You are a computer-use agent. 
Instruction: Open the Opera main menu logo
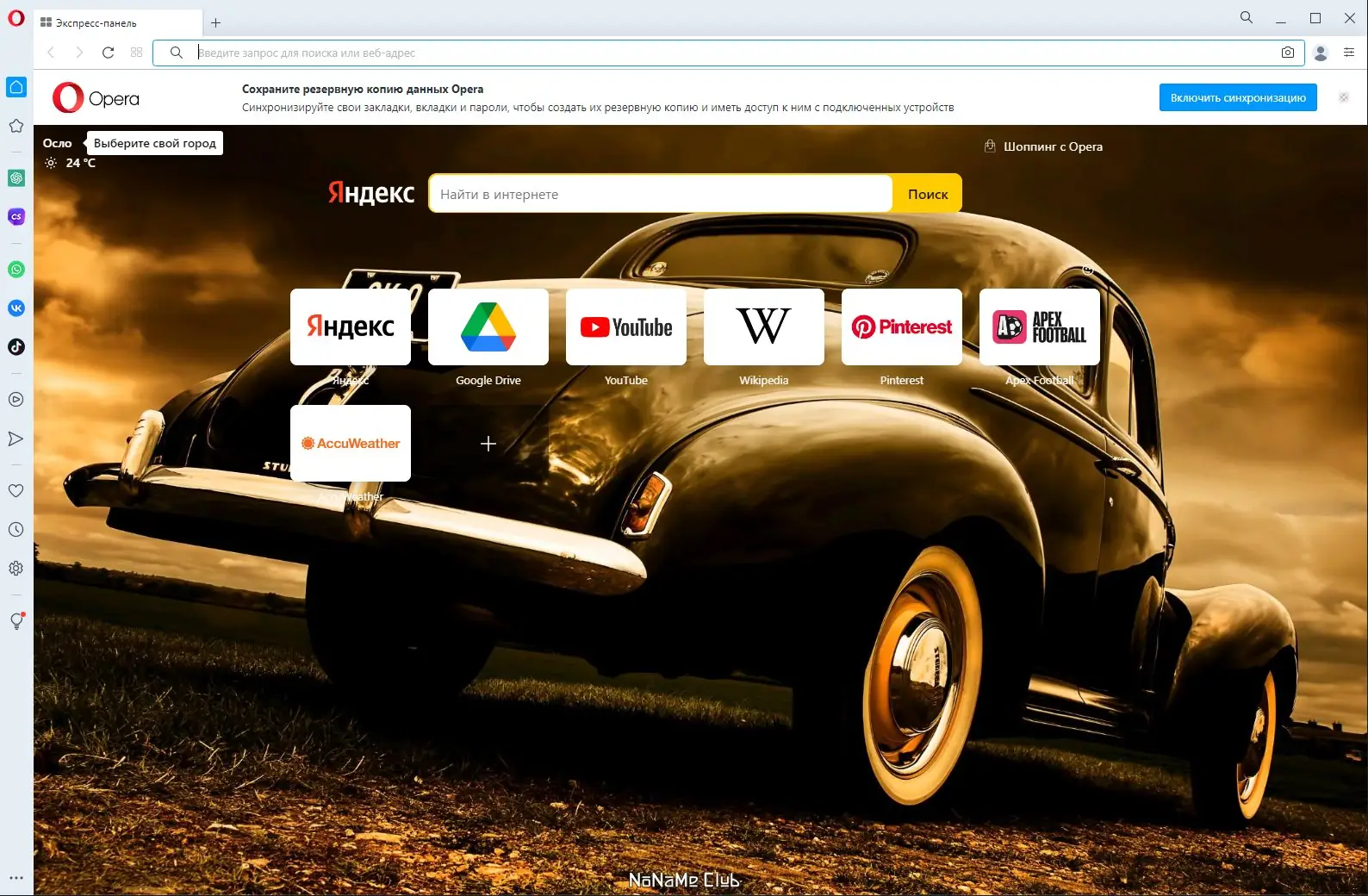16,18
